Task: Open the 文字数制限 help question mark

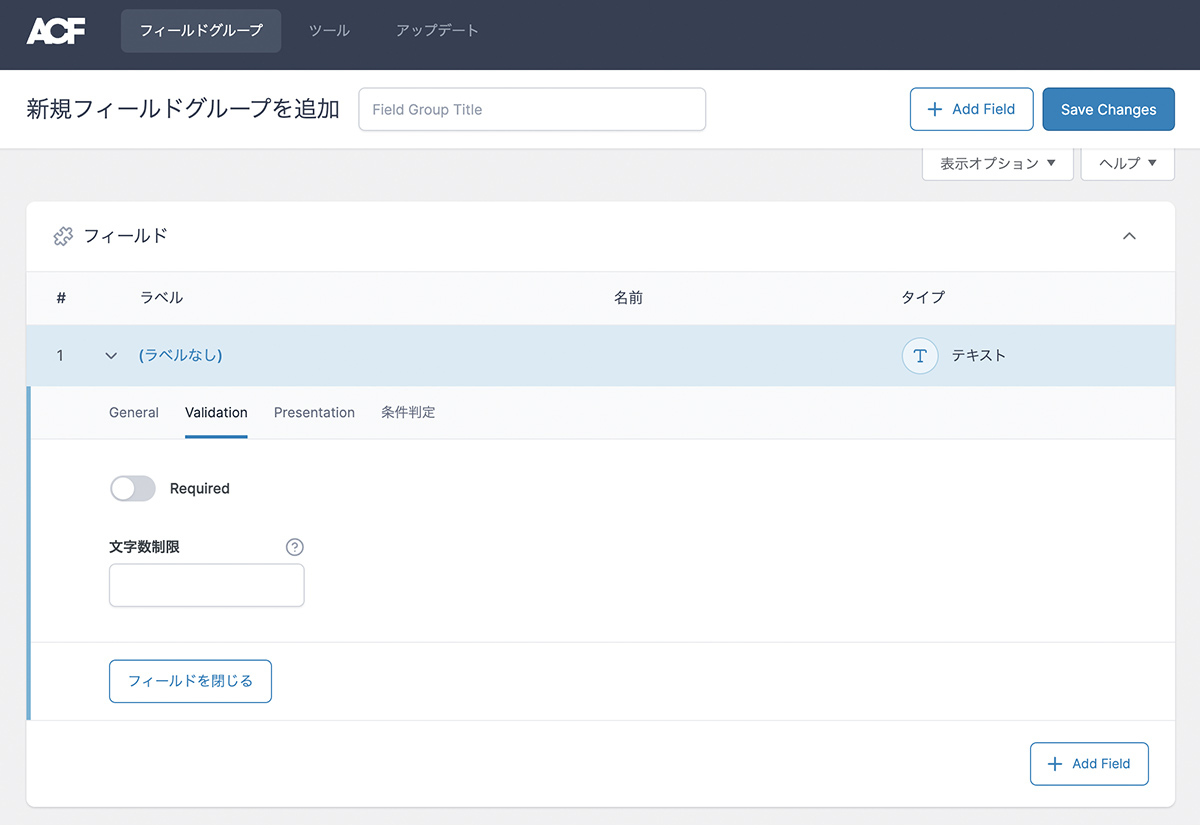Action: (x=294, y=547)
